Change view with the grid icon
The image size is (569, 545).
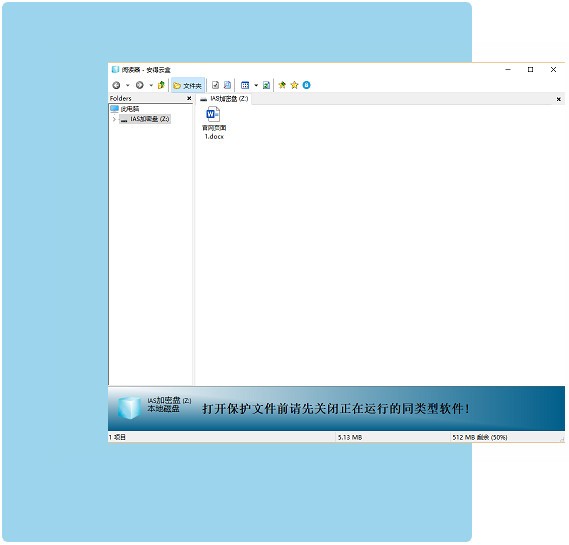245,85
